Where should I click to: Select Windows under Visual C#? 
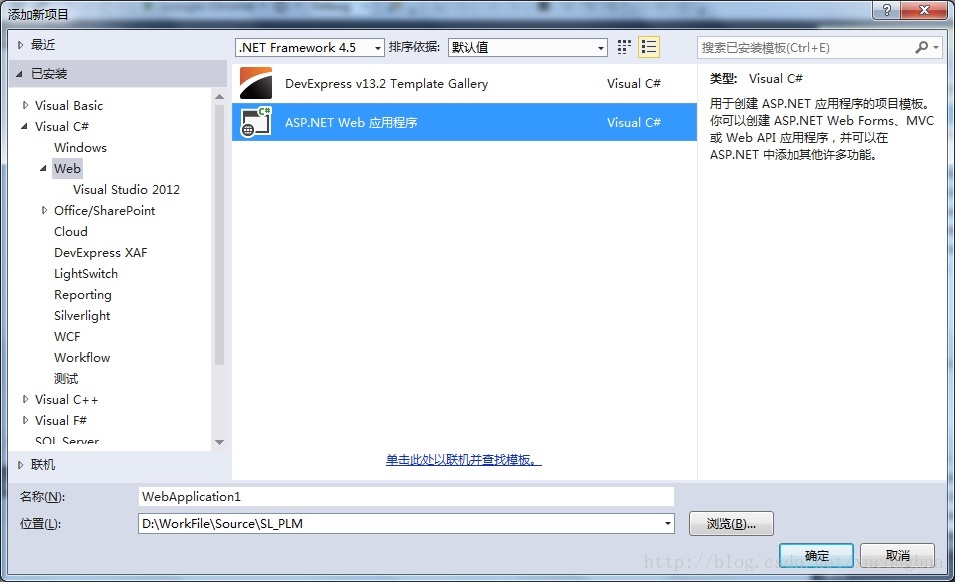[80, 147]
